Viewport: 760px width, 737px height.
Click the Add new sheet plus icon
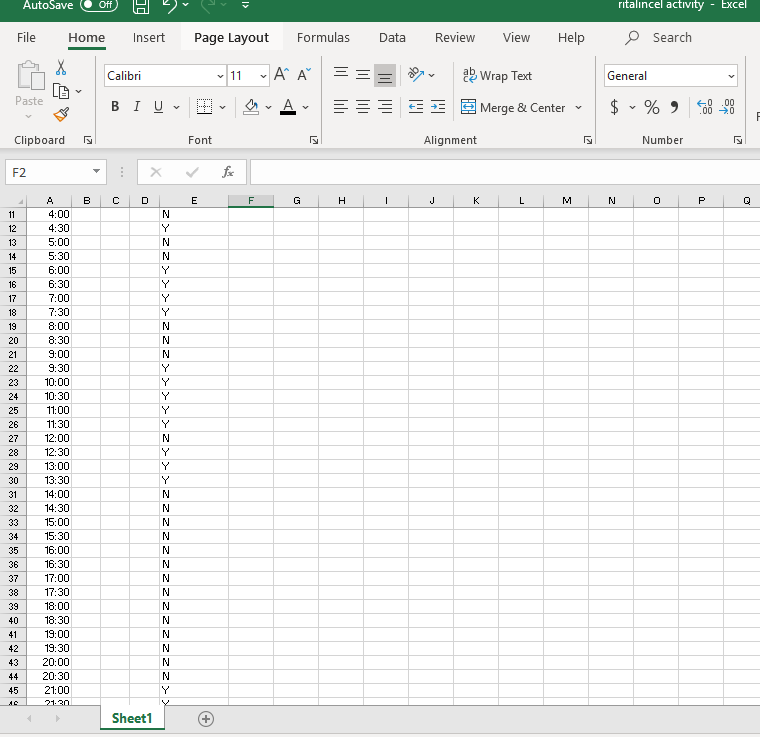tap(206, 719)
